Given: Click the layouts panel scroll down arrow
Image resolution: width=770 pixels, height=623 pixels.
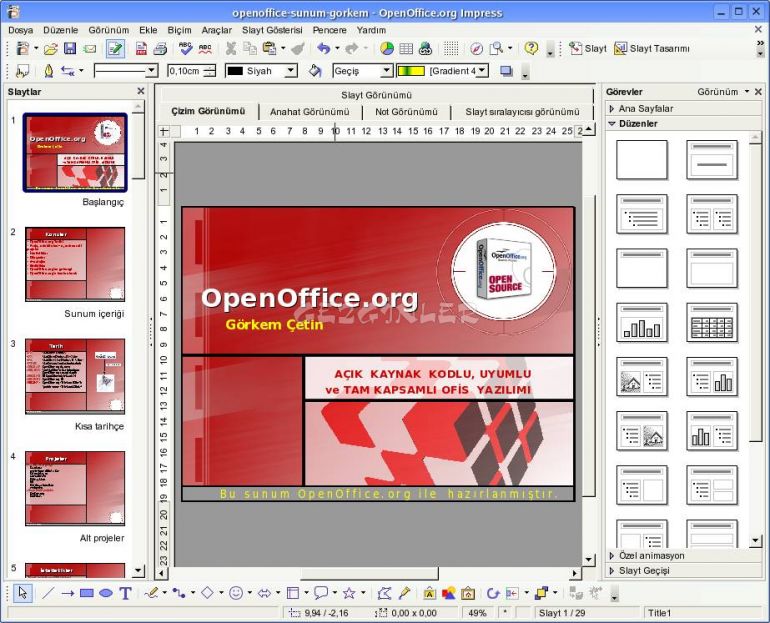Looking at the screenshot, I should click(756, 541).
